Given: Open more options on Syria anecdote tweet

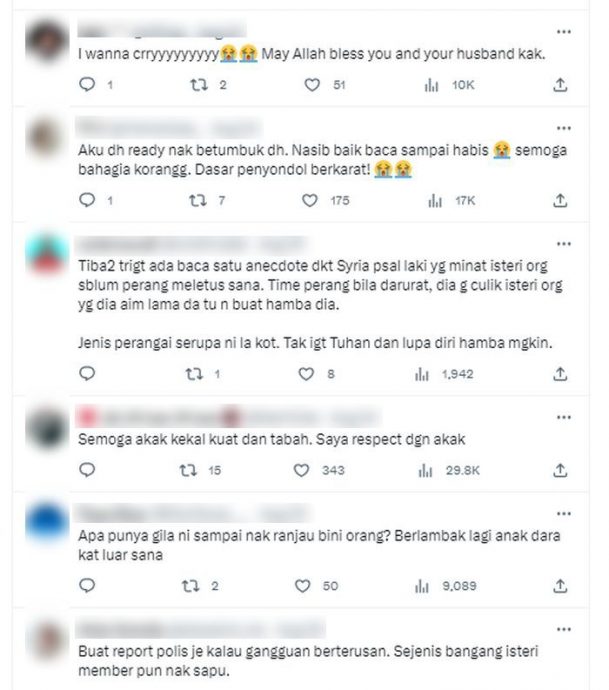Looking at the screenshot, I should pos(563,244).
